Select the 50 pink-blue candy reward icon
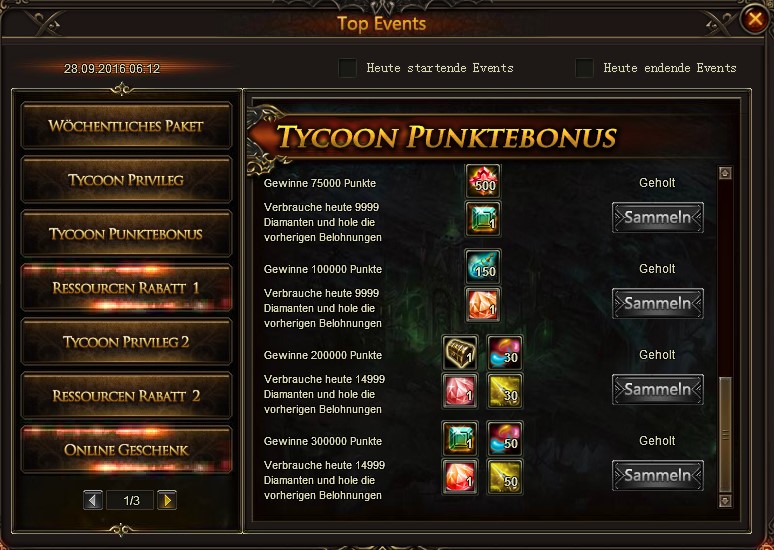 tap(504, 438)
